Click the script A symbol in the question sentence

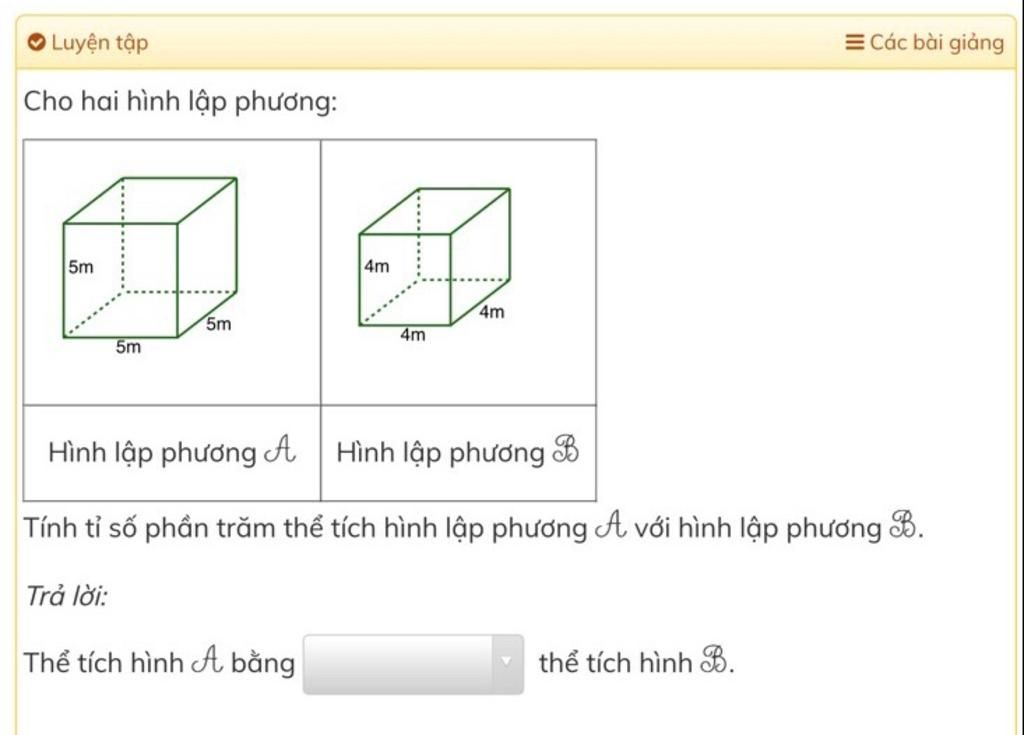[611, 527]
